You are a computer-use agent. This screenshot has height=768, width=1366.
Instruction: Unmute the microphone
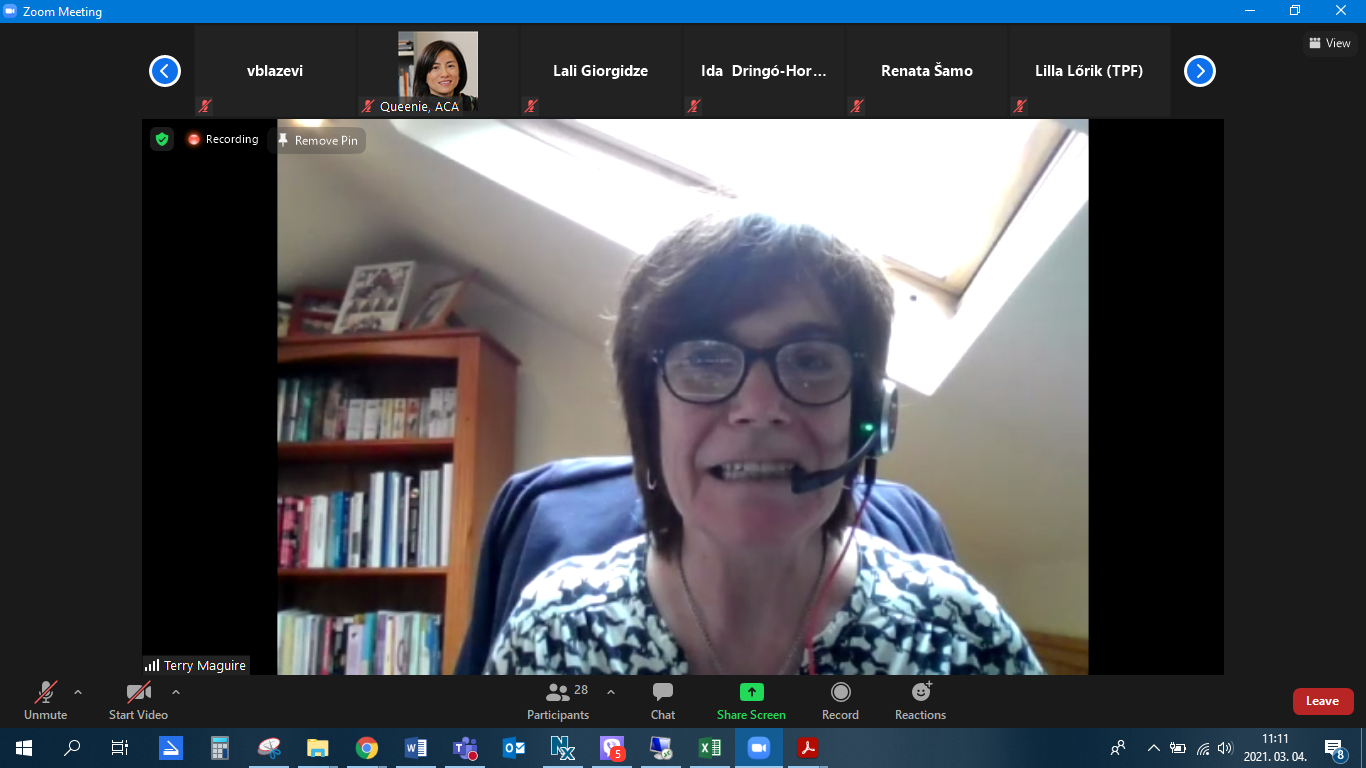tap(46, 700)
